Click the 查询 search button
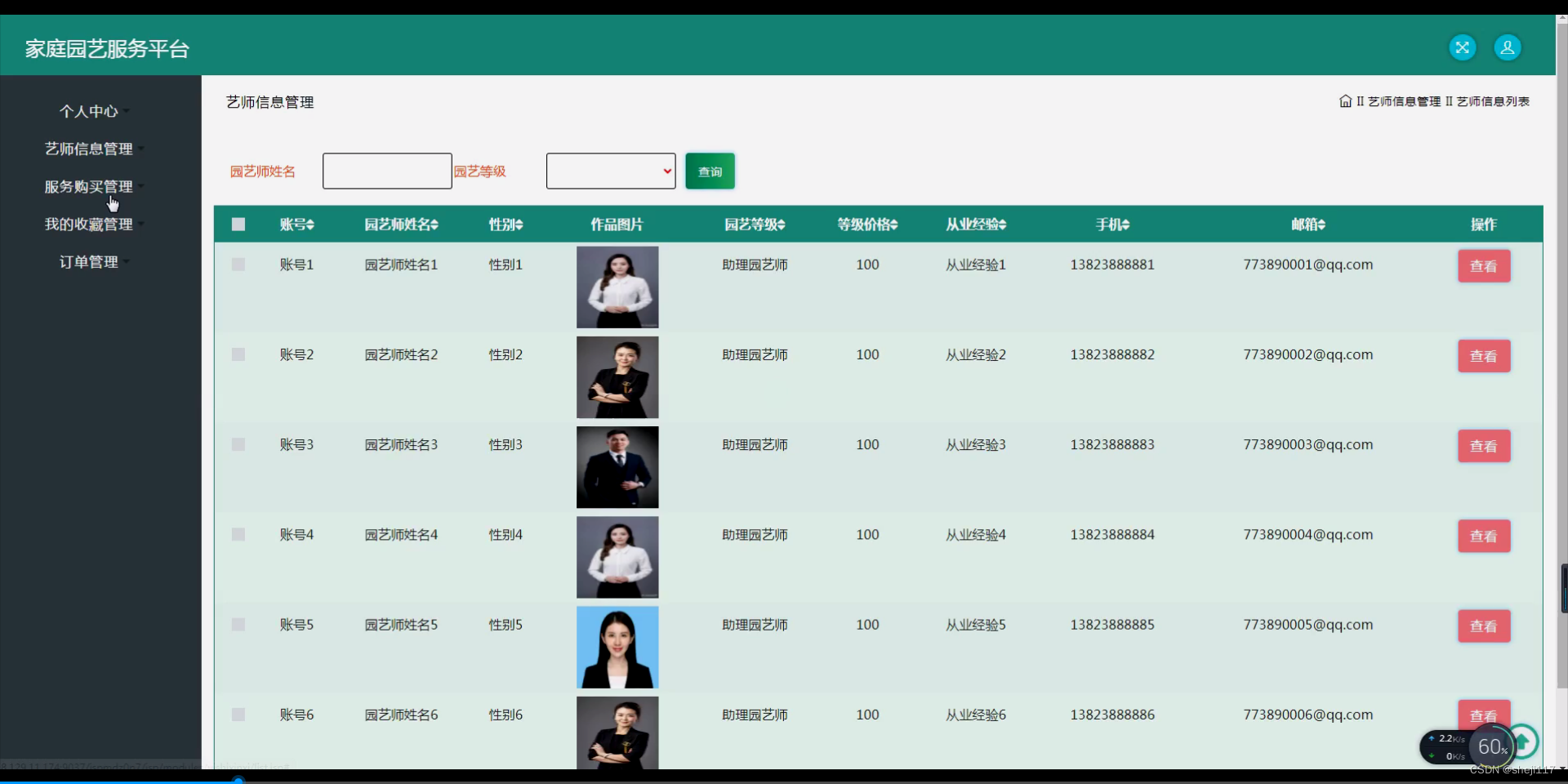1568x784 pixels. click(x=709, y=171)
